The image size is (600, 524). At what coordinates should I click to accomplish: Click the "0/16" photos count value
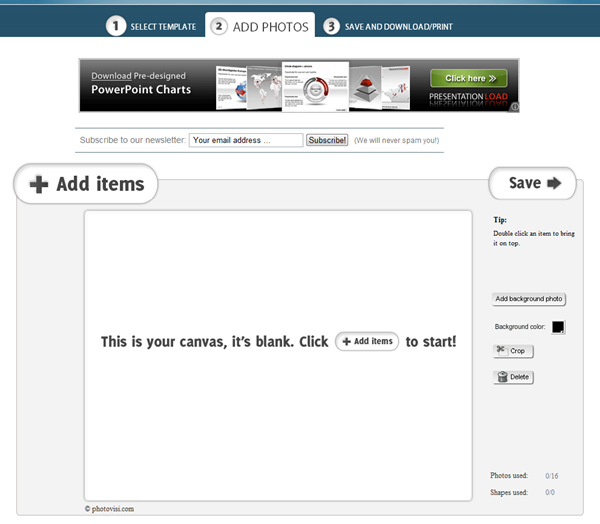(551, 476)
